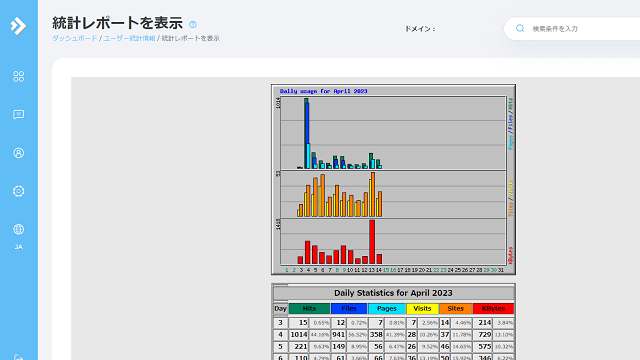Click the green Hits column header
Image resolution: width=640 pixels, height=360 pixels.
309,309
